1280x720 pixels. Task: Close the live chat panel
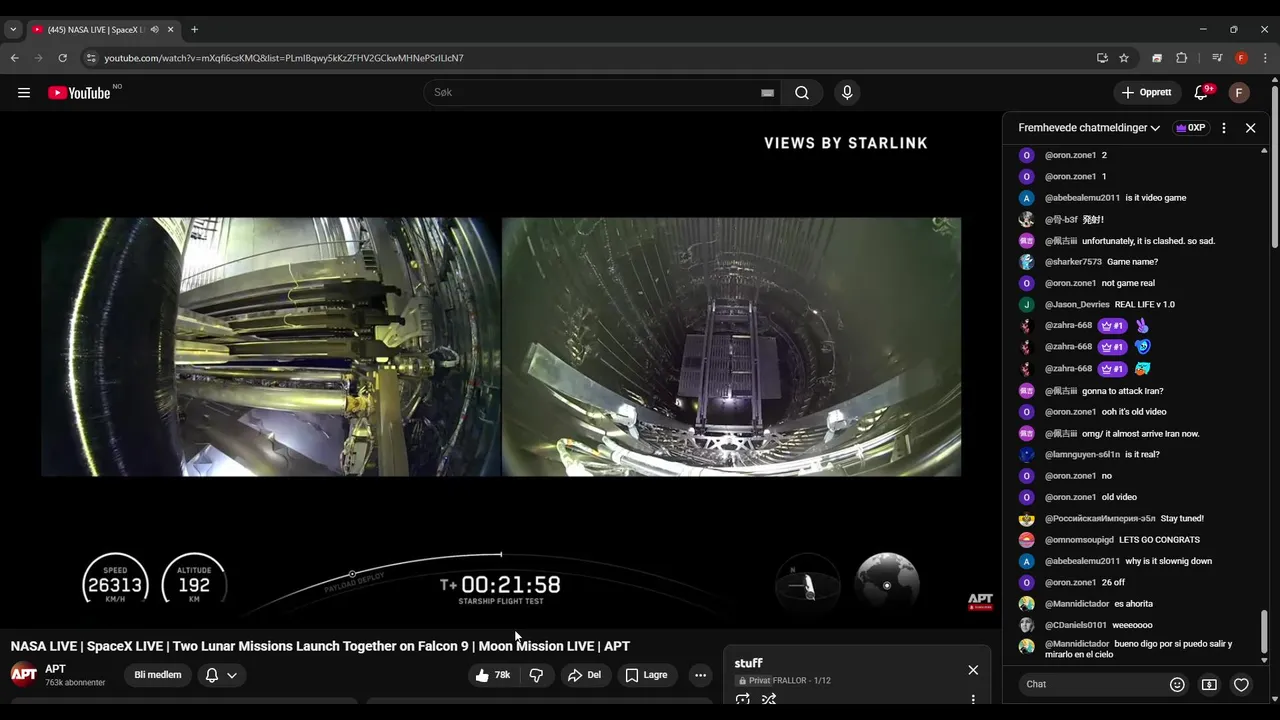(1250, 128)
